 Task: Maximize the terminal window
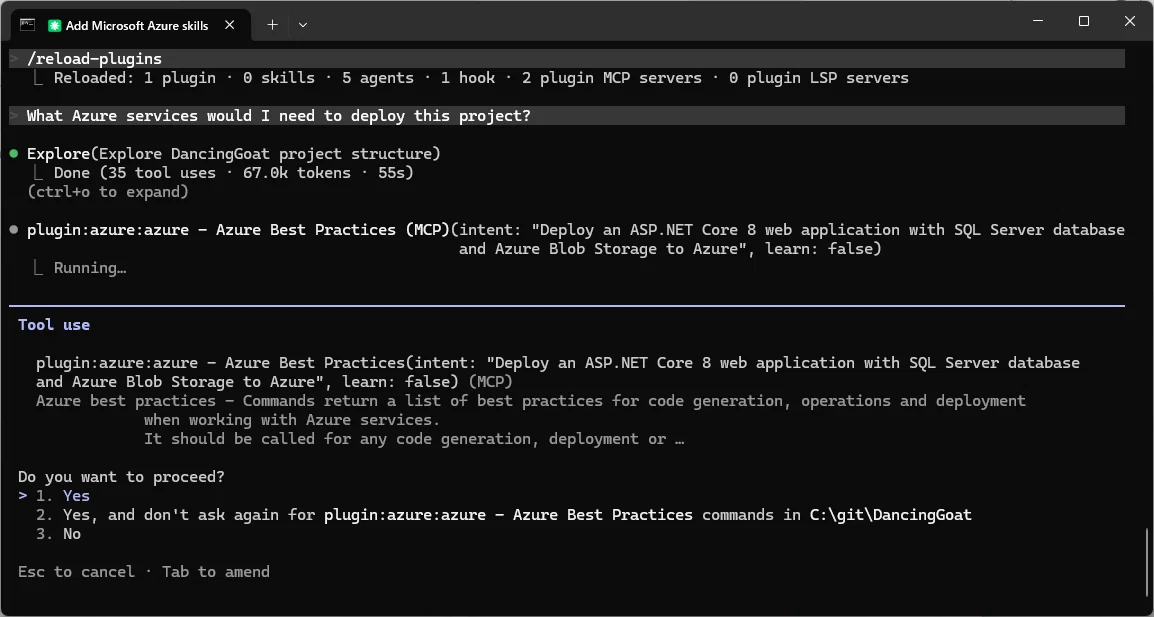1083,21
